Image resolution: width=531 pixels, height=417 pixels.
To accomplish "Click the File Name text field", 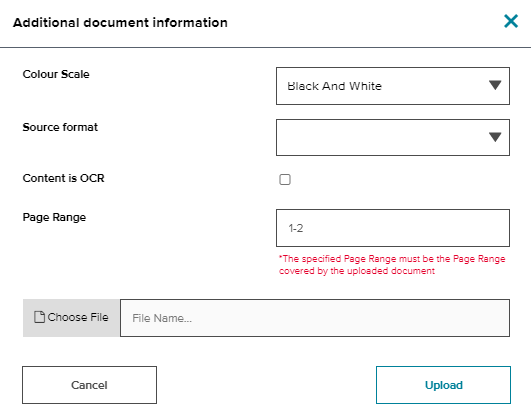I will [315, 318].
